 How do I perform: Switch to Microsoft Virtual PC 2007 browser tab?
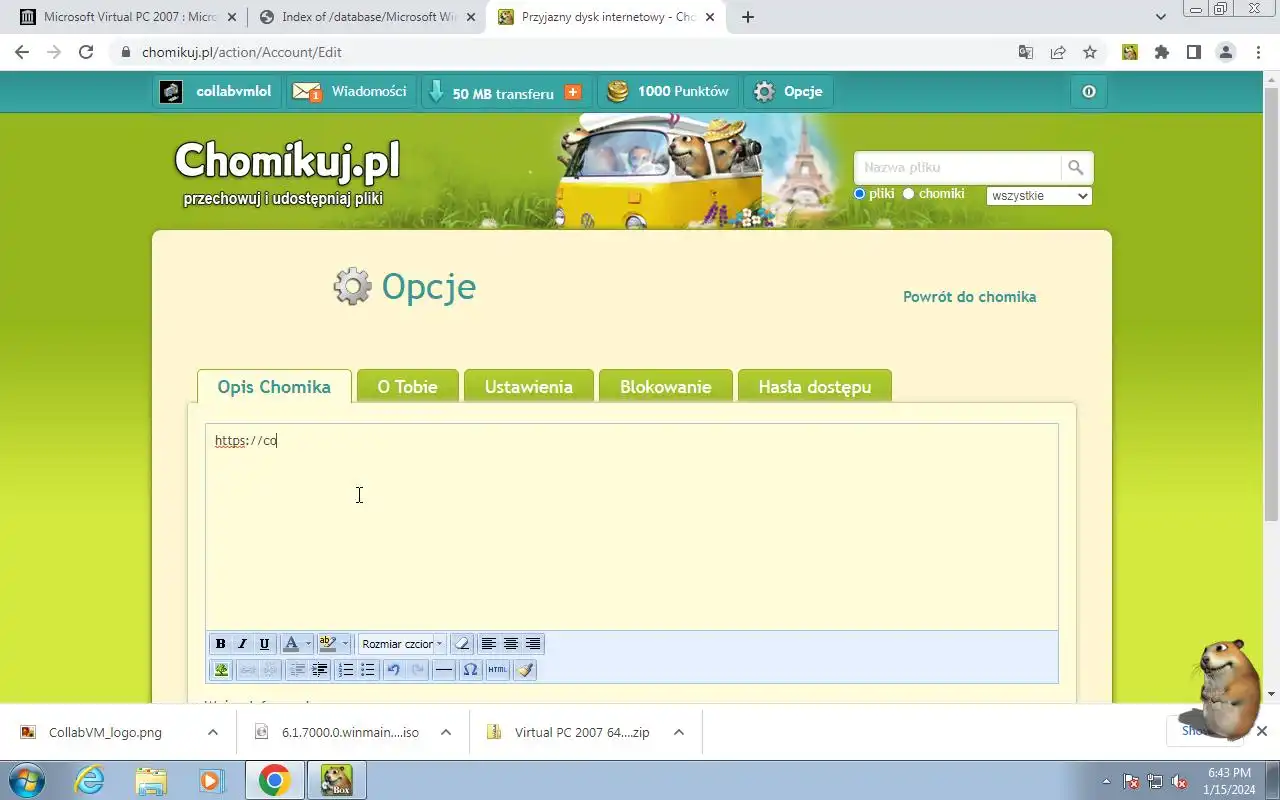coord(130,17)
